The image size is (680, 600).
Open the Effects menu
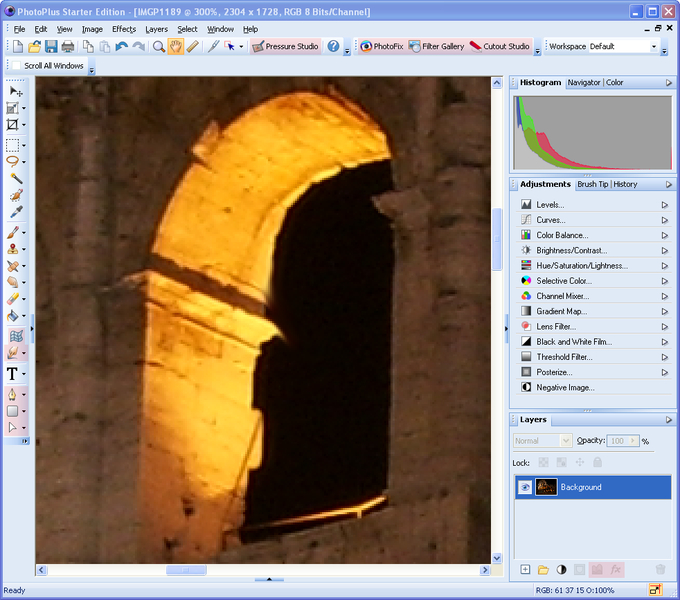(124, 29)
